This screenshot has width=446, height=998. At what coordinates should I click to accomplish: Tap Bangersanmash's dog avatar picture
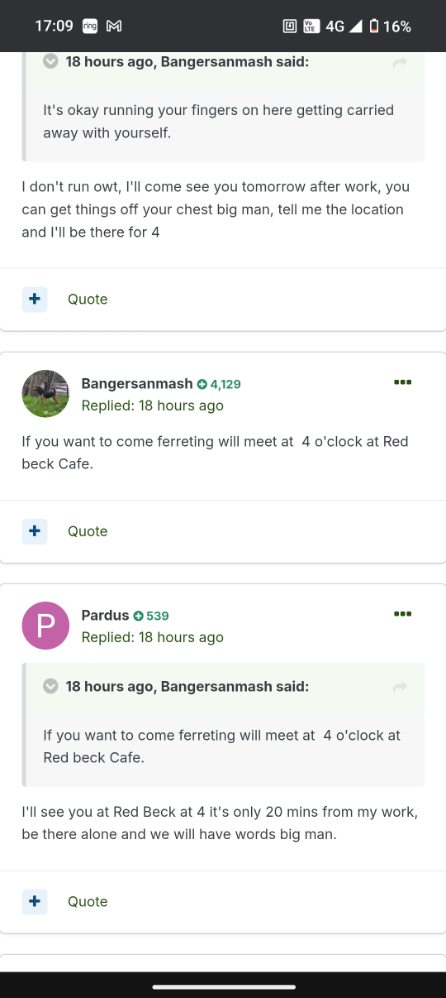click(45, 394)
